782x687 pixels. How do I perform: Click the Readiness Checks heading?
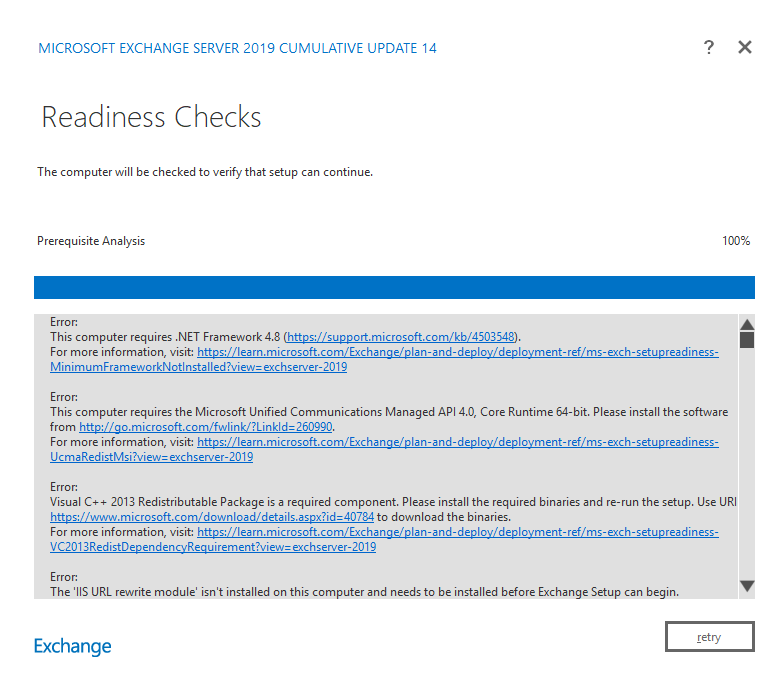point(151,117)
